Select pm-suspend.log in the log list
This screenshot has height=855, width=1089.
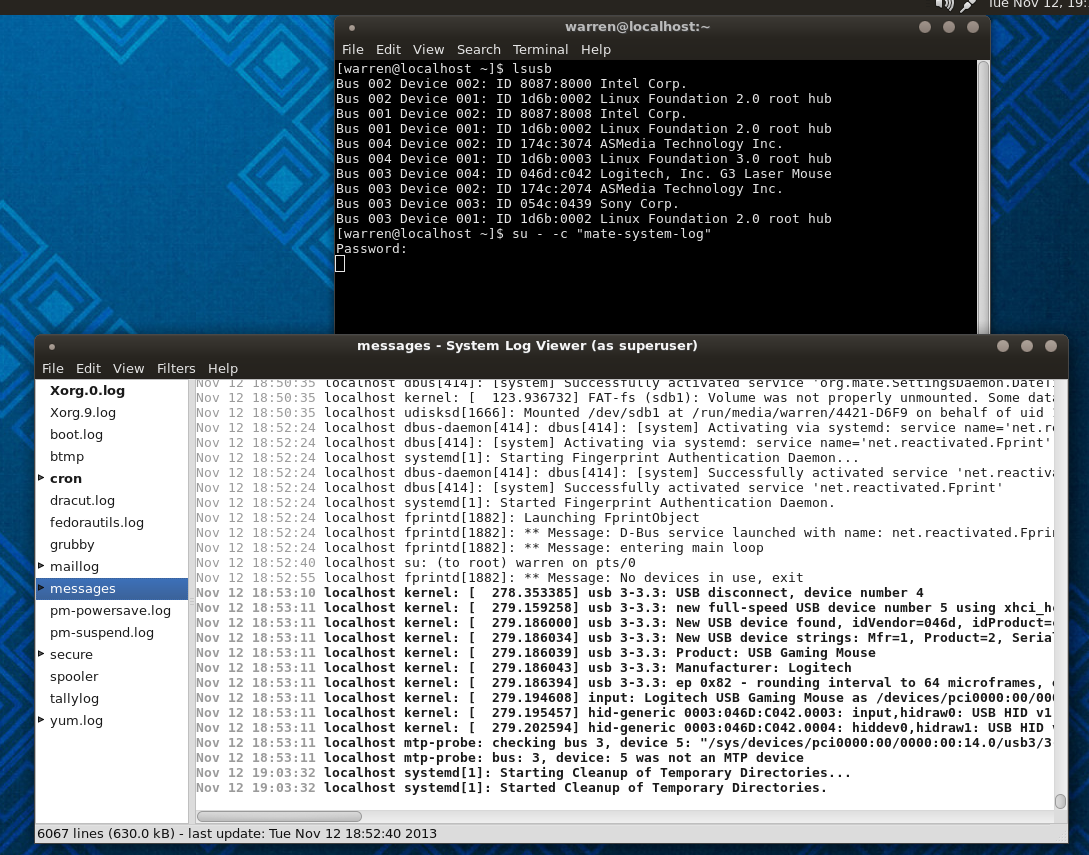[x=102, y=633]
